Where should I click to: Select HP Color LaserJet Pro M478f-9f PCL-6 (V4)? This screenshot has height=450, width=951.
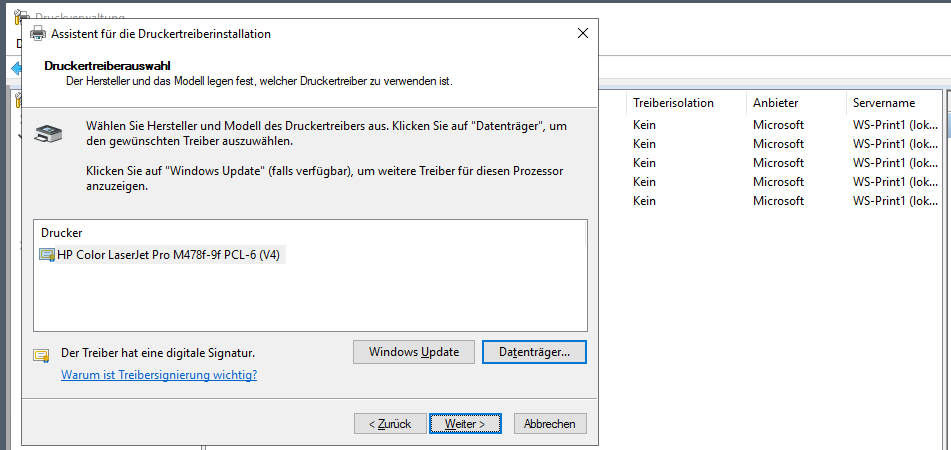169,255
